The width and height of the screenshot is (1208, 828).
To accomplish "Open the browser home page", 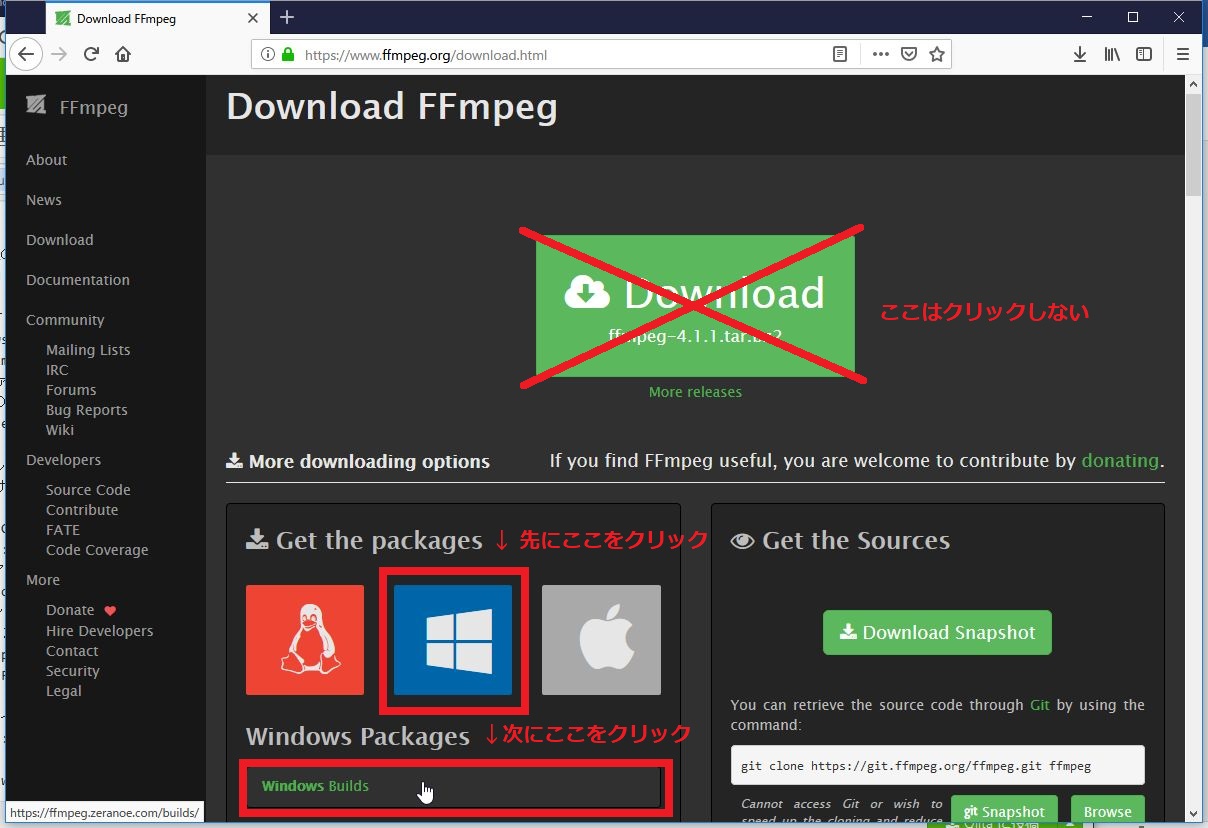I will 122,54.
